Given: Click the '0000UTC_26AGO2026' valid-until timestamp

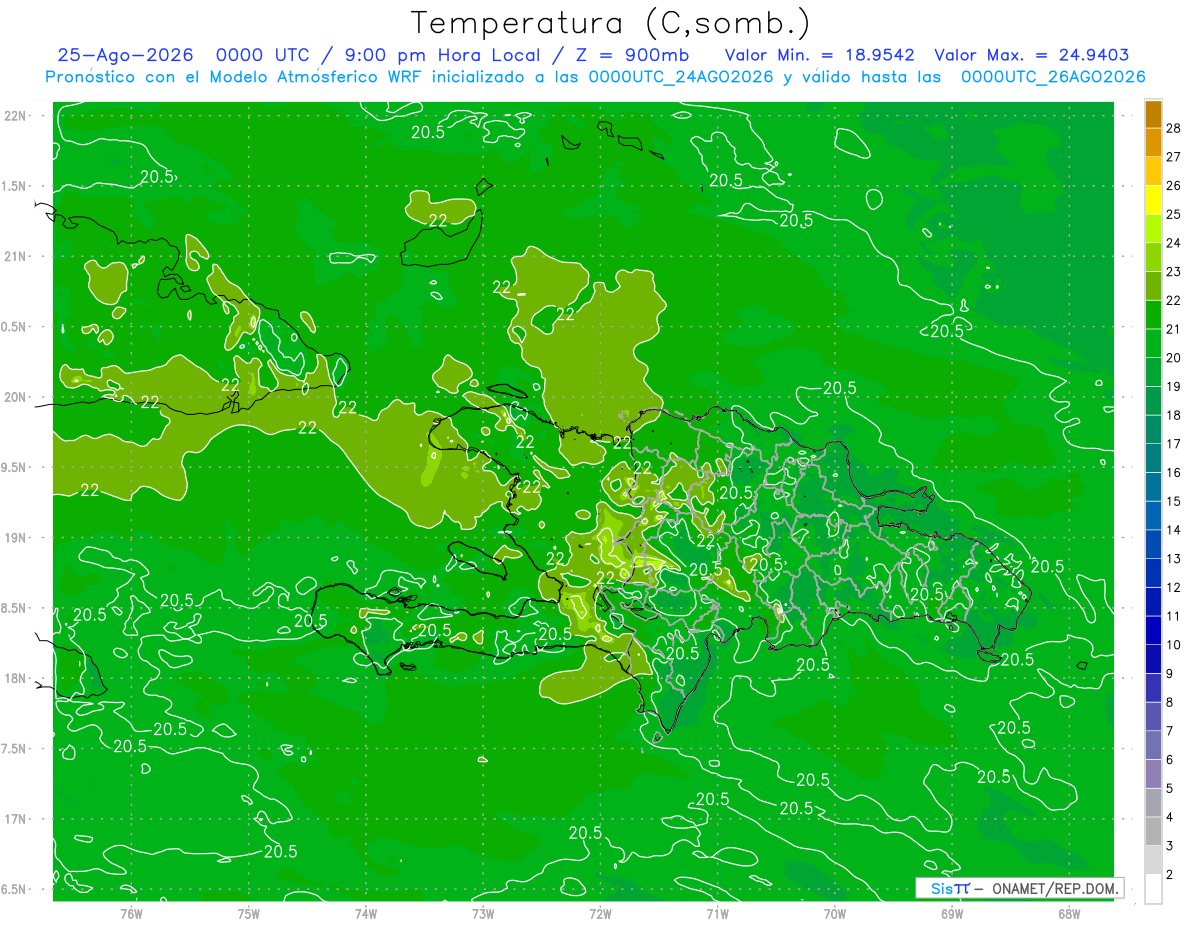Looking at the screenshot, I should [x=1053, y=77].
